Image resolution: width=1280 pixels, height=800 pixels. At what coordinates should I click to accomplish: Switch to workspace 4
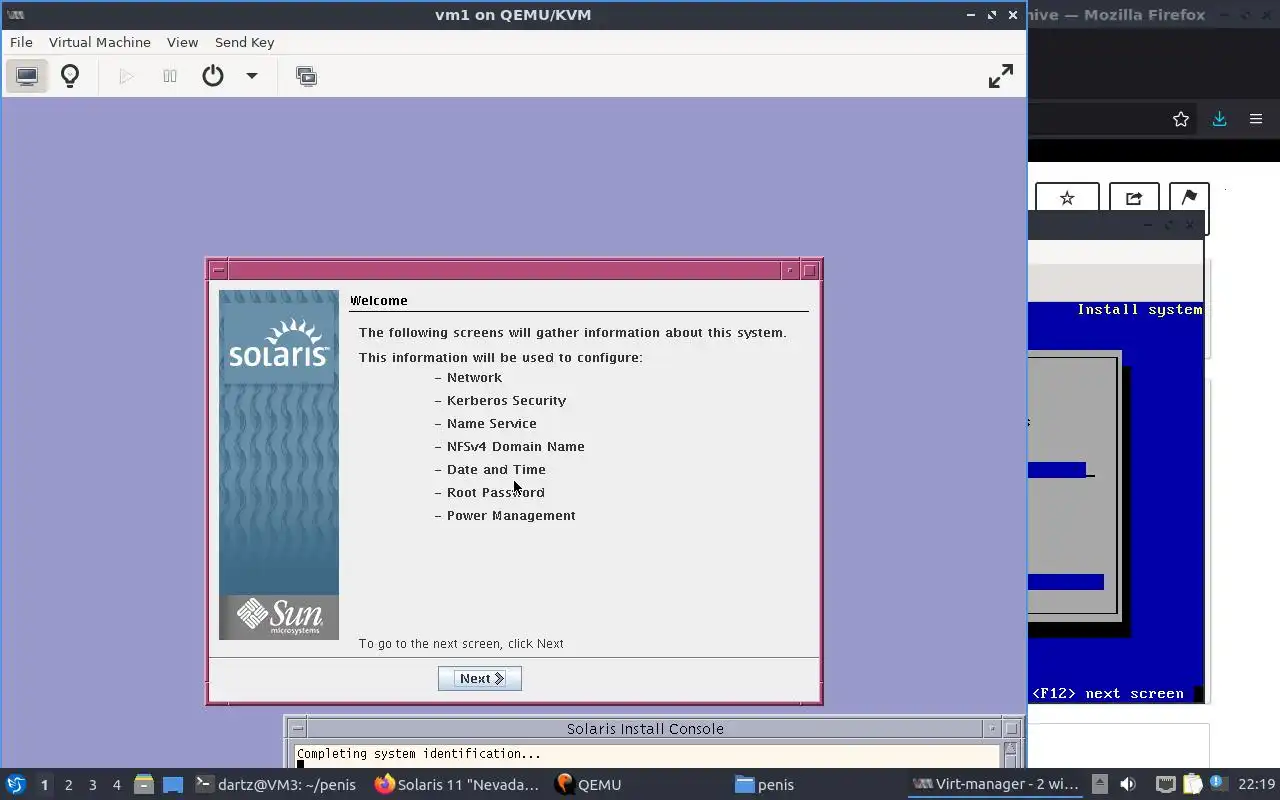116,785
